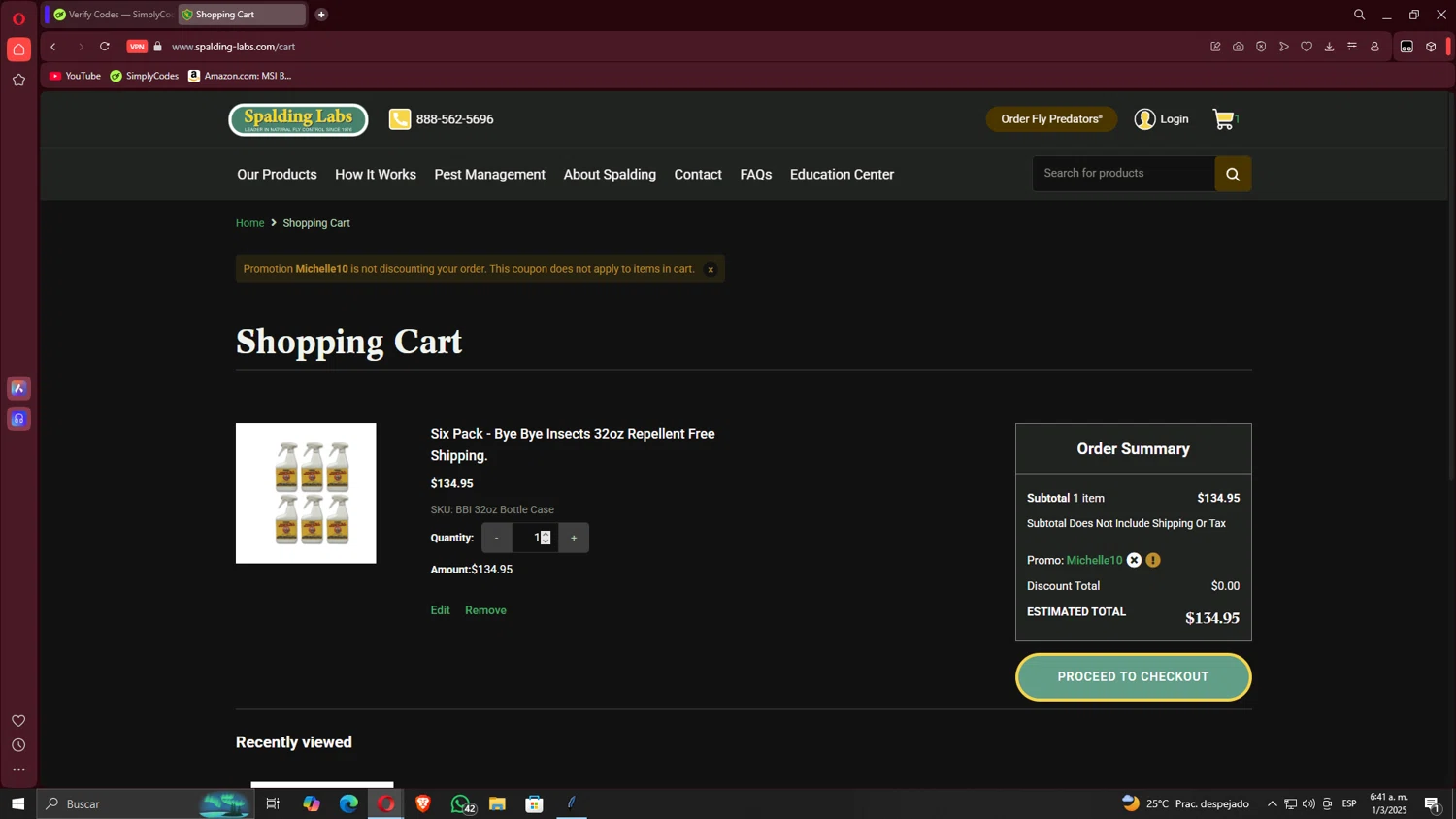
Task: Open How It Works menu
Action: 376,175
